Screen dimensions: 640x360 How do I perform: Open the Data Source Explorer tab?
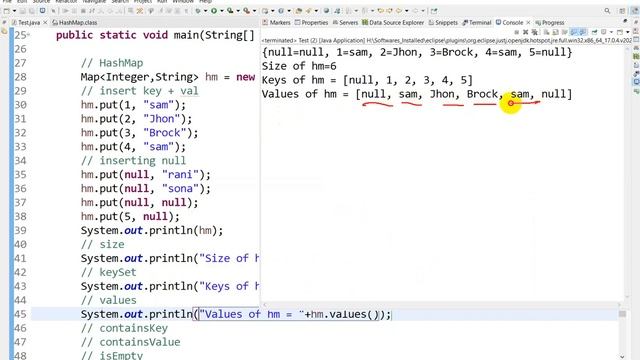393,22
